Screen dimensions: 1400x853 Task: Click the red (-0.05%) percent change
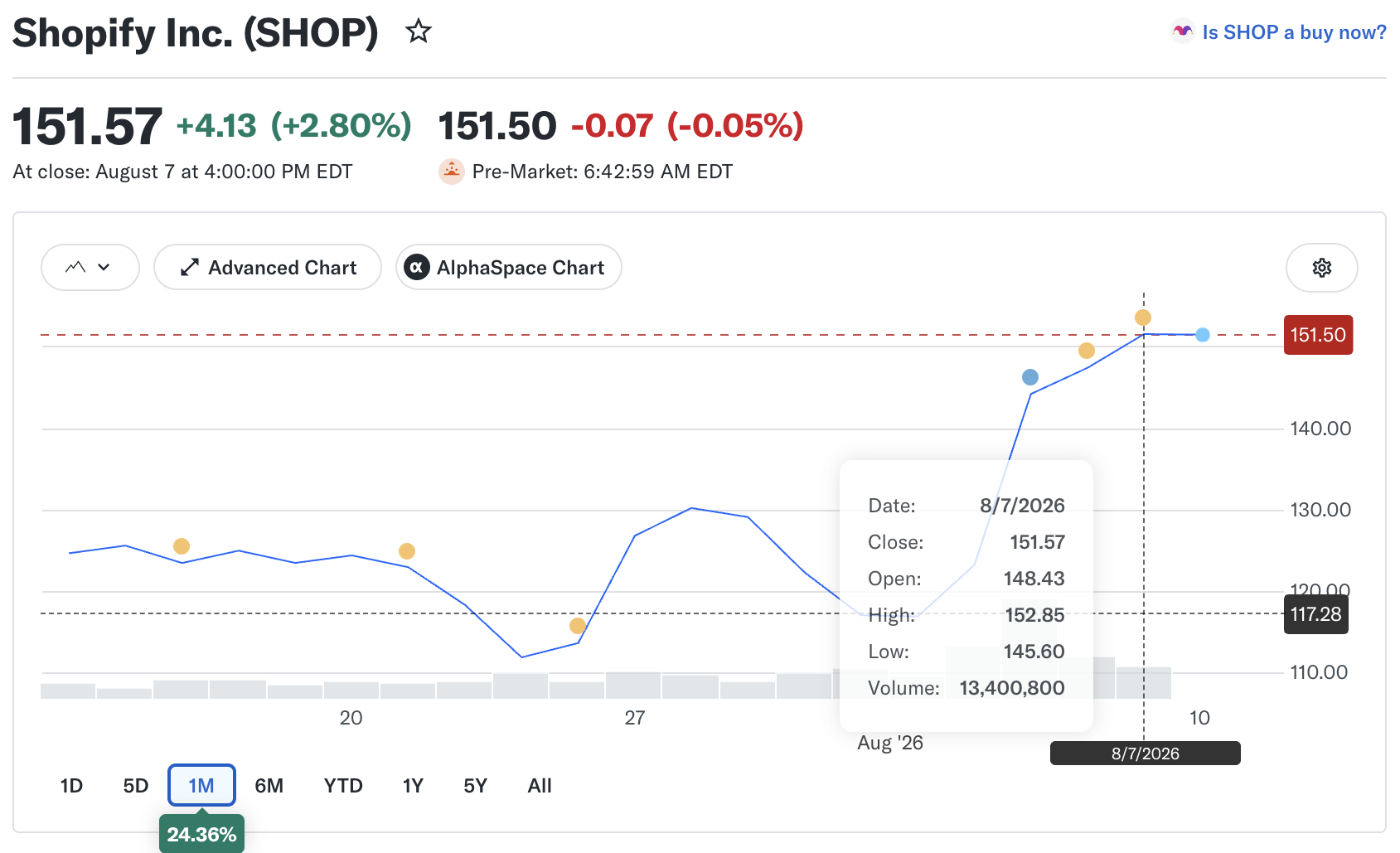pos(735,126)
